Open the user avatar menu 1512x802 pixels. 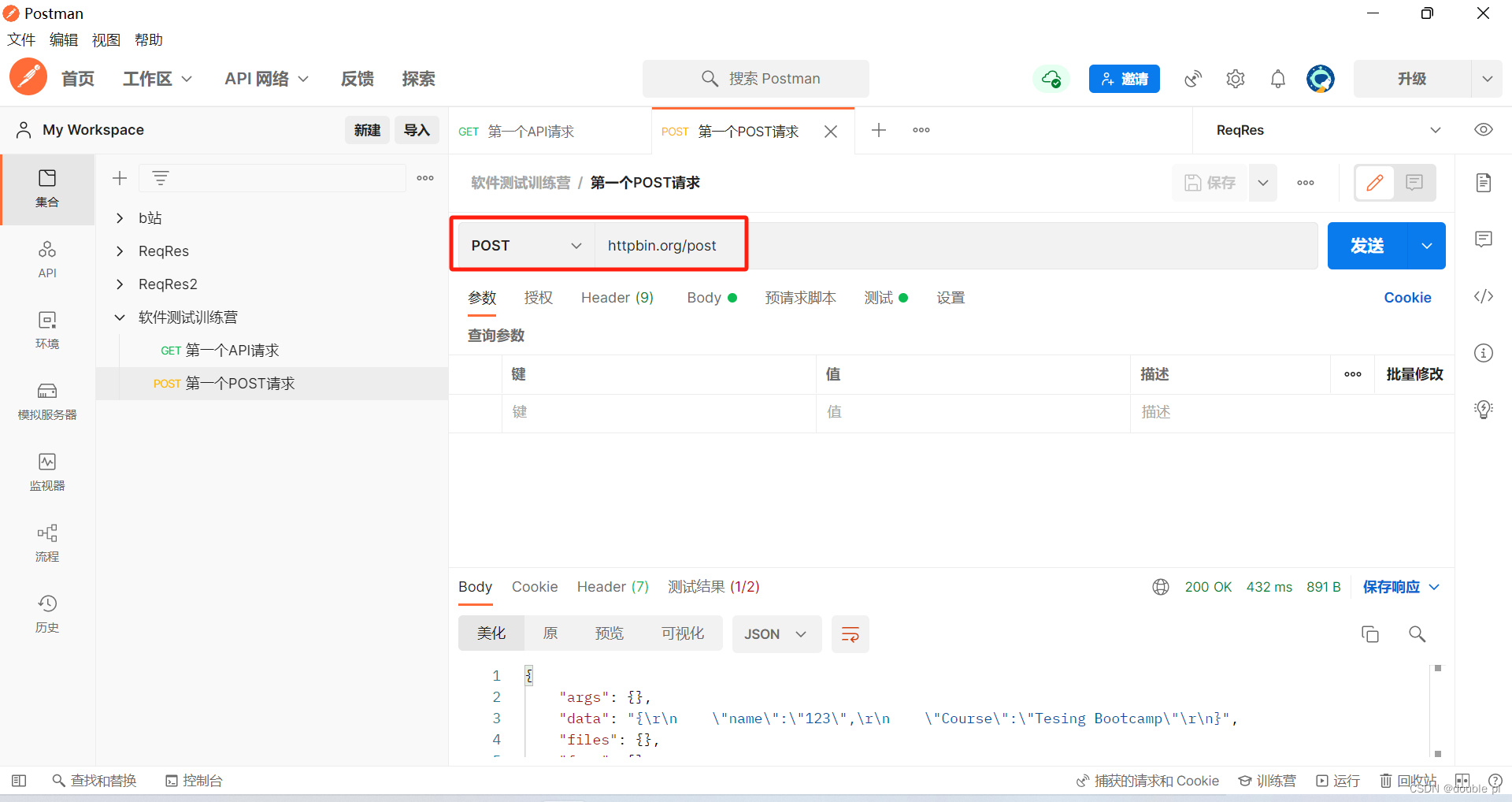(1321, 79)
